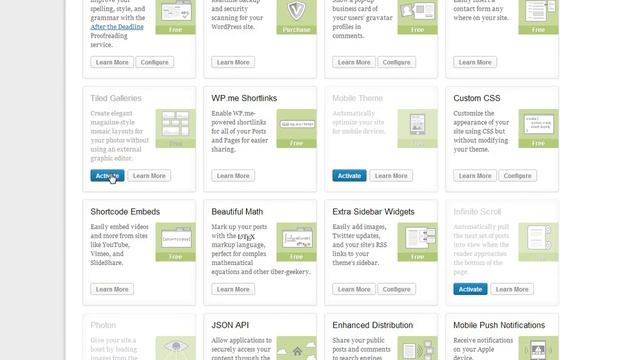Click the Extra Sidebar Widgets heading

click(x=373, y=211)
